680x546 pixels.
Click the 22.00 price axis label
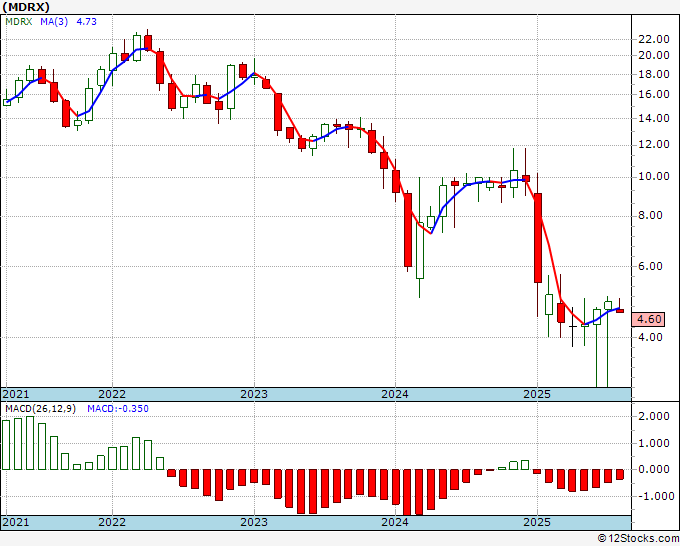tap(654, 39)
